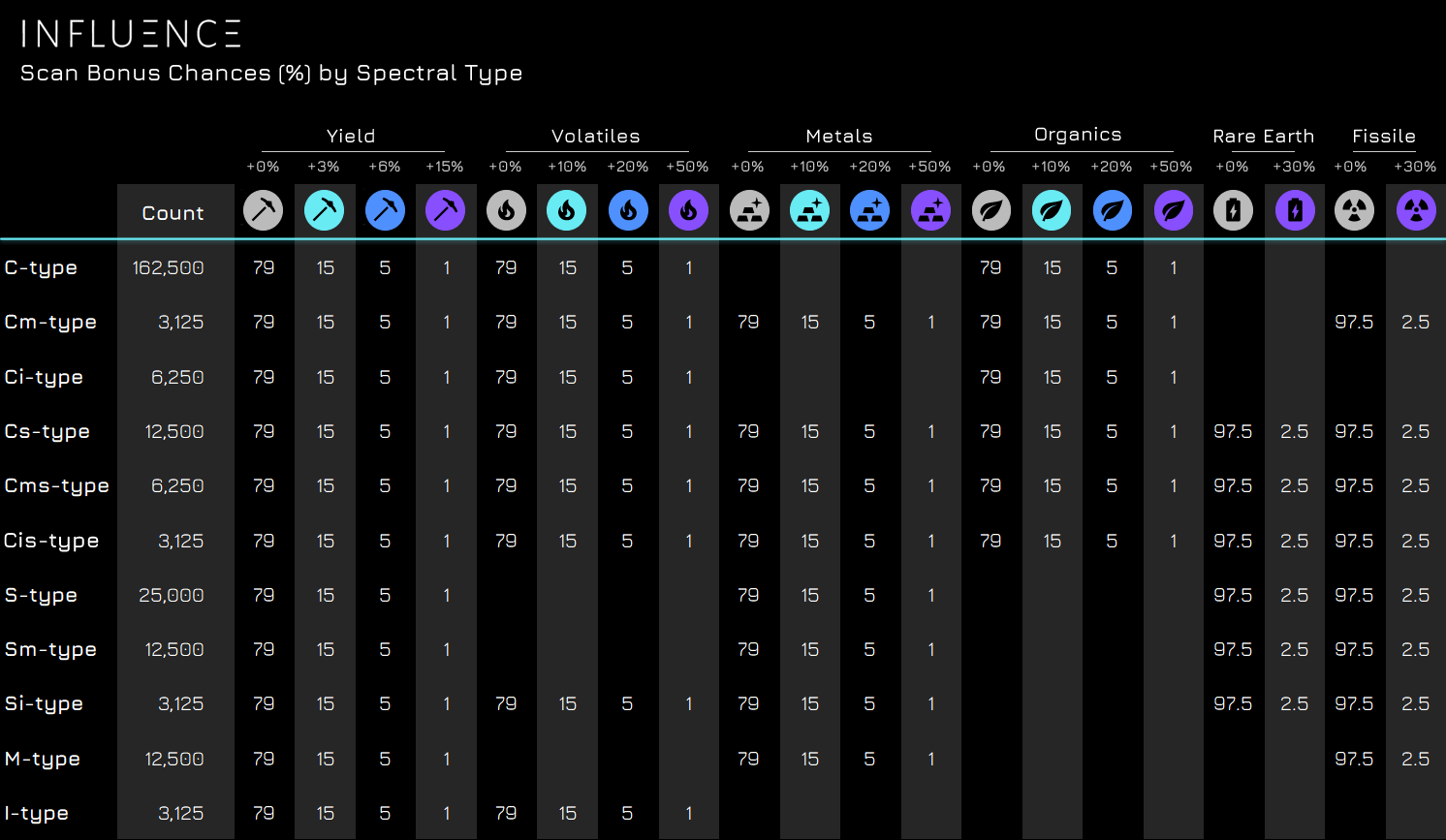Select the purple Yield +15% pickaxe icon
Viewport: 1446px width, 840px height.
point(446,210)
